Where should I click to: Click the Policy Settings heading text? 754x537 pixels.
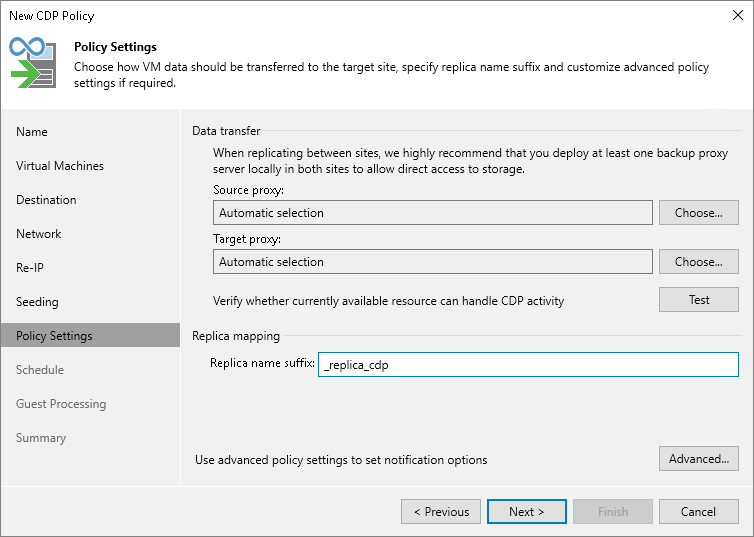pos(115,47)
